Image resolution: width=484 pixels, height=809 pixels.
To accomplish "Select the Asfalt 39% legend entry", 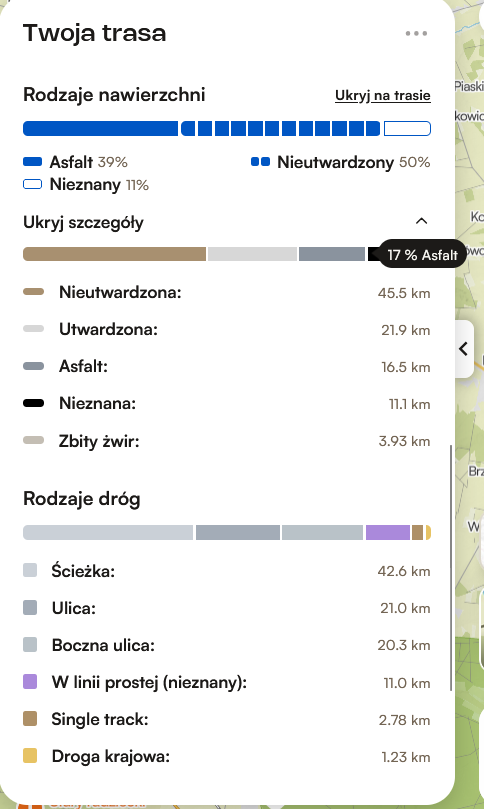I will click(75, 162).
